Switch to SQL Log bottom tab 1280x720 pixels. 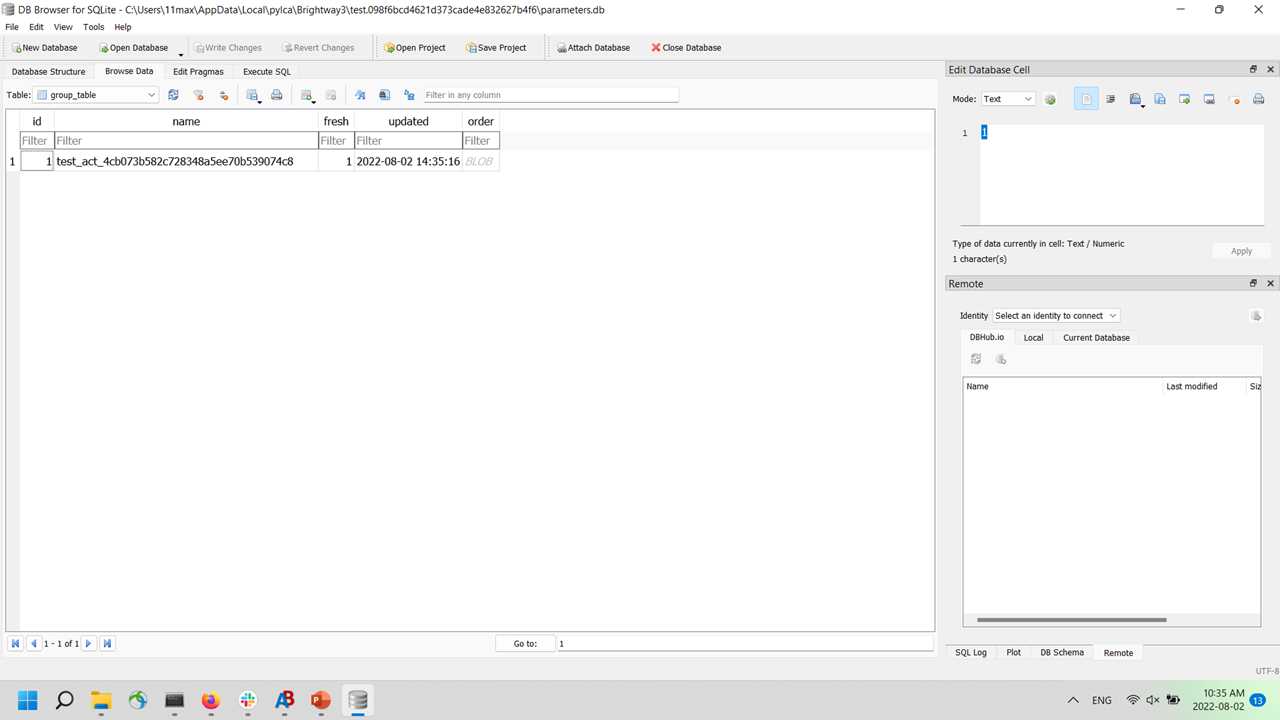click(971, 653)
